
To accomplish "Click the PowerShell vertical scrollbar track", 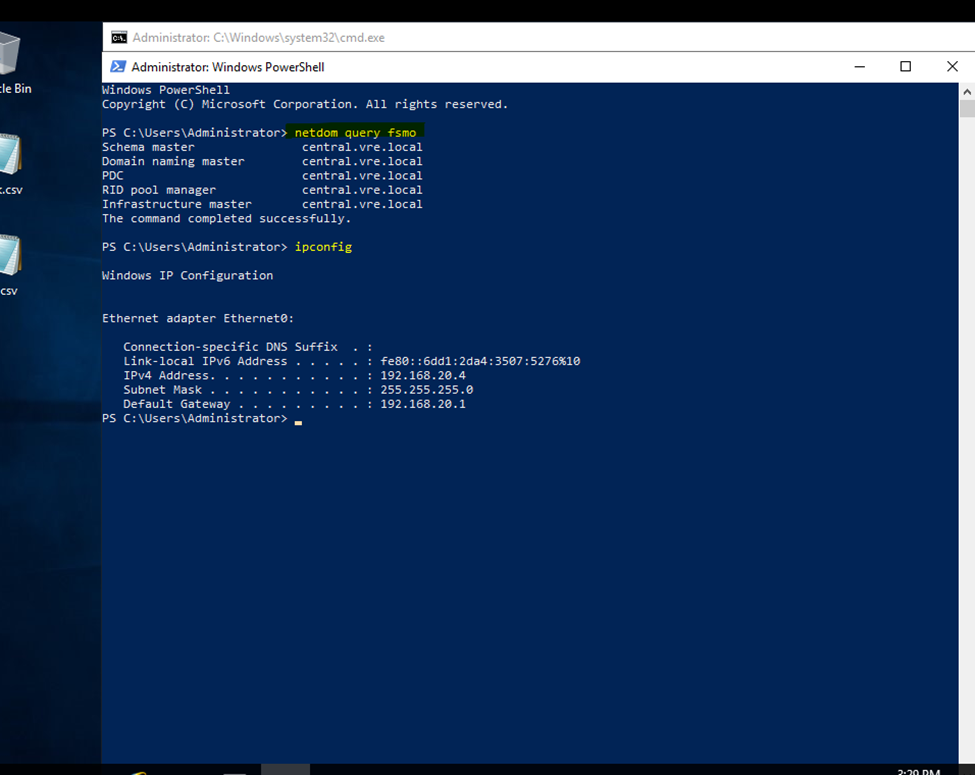I will click(967, 400).
